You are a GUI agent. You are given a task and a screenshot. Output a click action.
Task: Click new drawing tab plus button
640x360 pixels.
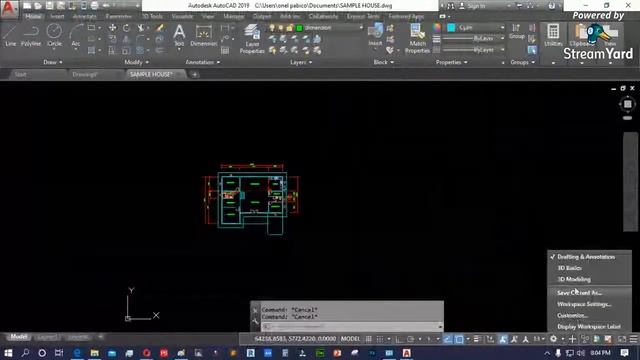(194, 74)
